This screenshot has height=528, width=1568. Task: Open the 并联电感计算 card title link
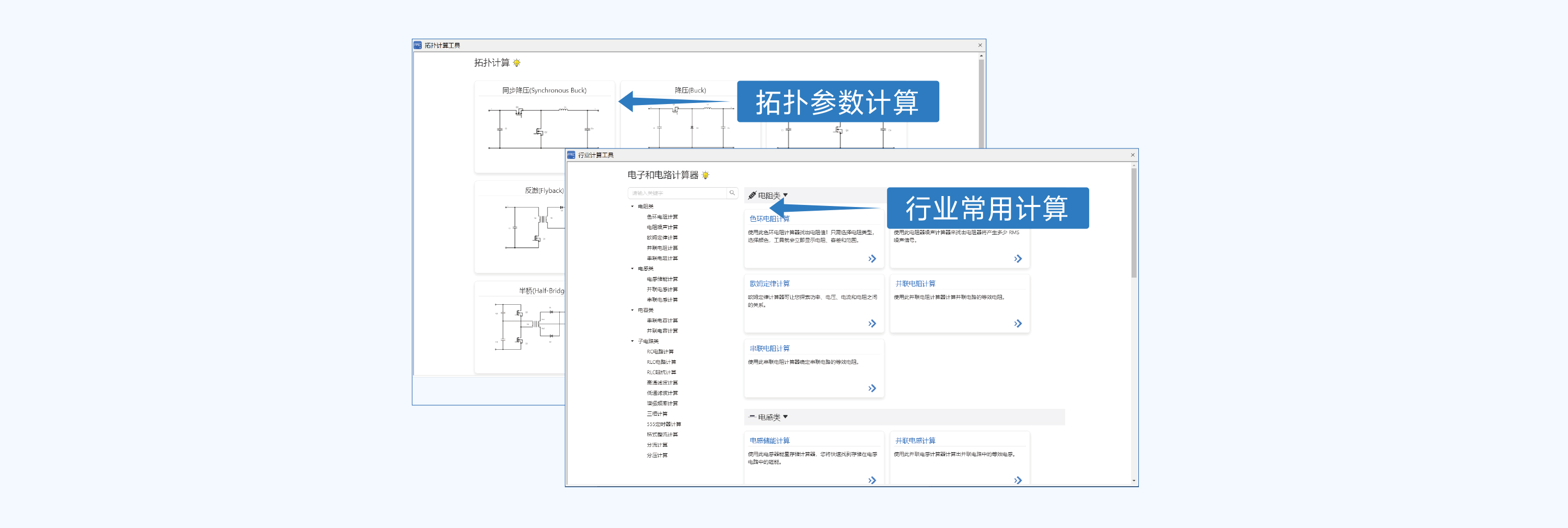pos(915,441)
